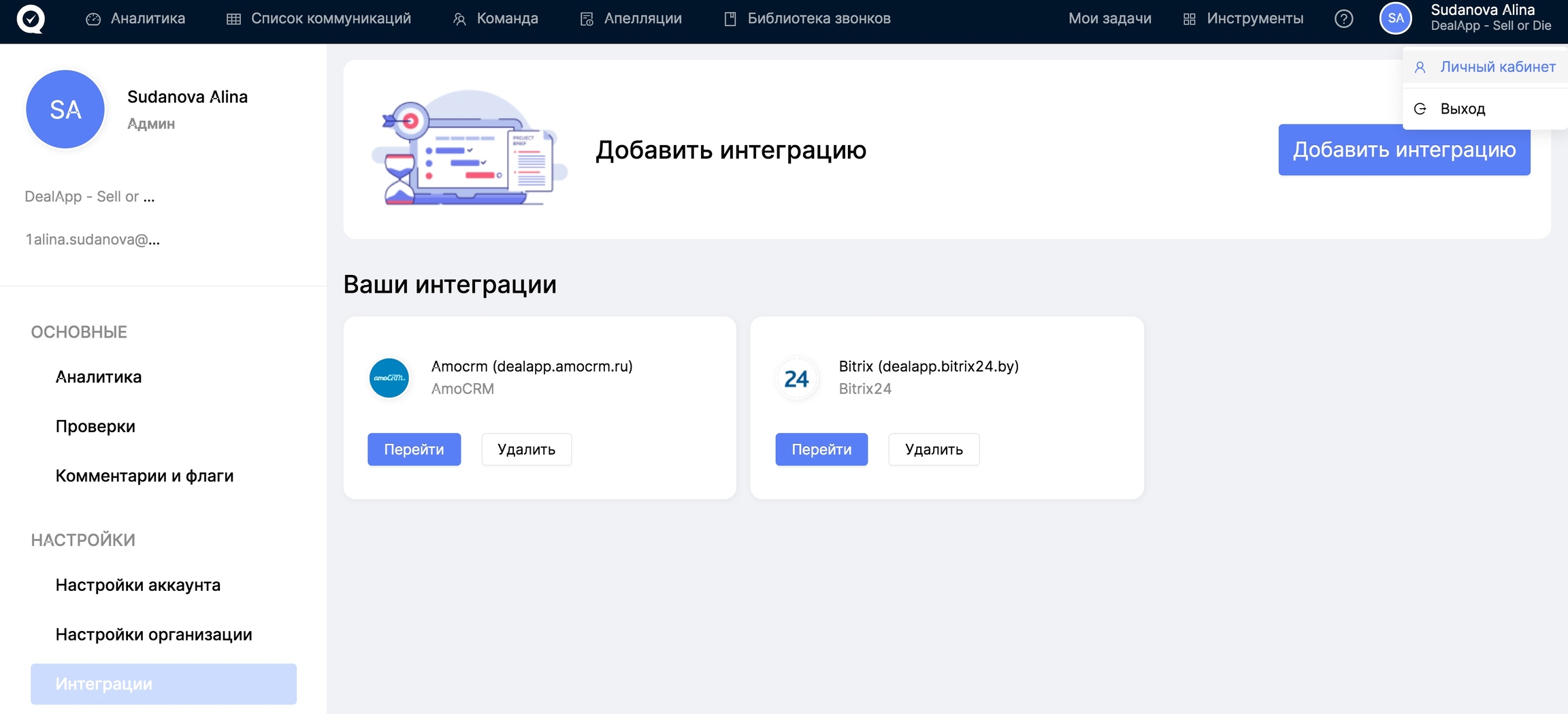Open Инструменты from the top bar

coord(1243,18)
